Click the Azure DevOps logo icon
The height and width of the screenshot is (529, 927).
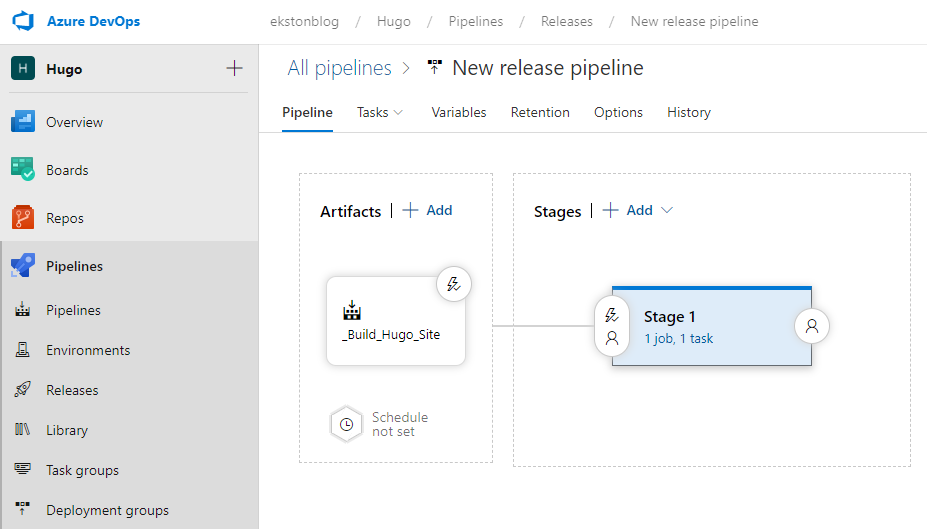23,21
